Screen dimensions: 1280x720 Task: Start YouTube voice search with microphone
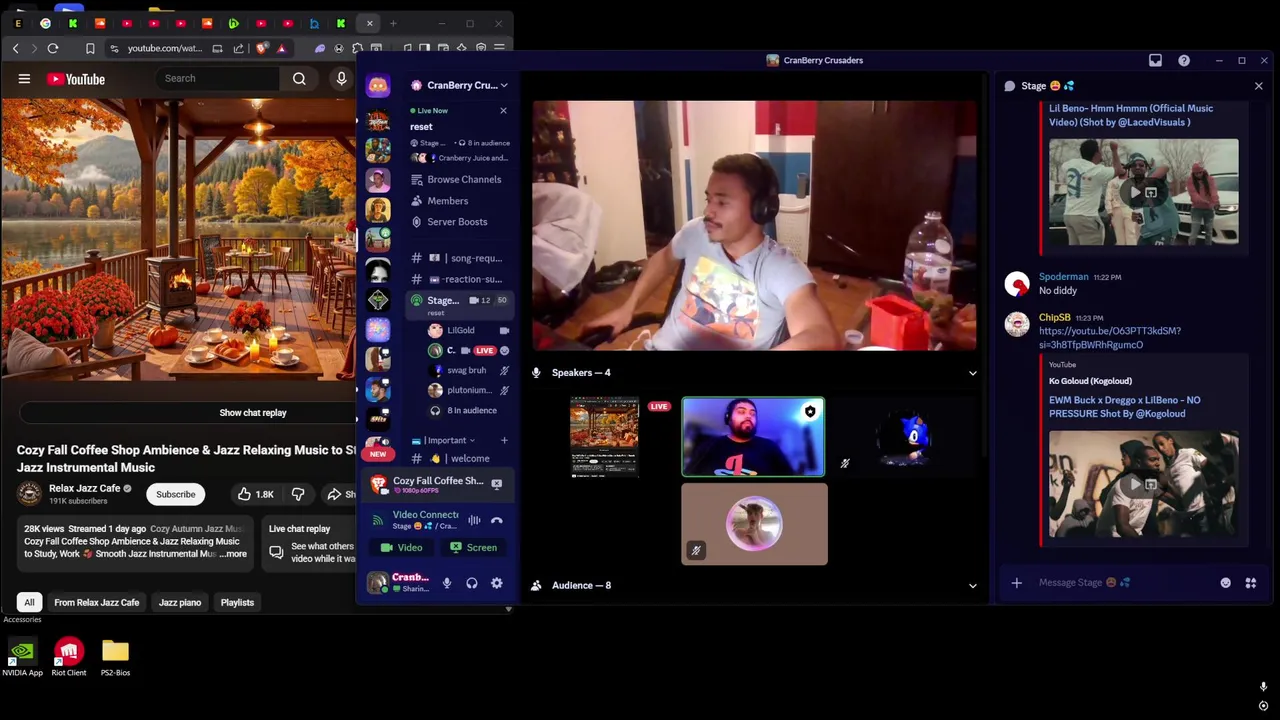[341, 78]
